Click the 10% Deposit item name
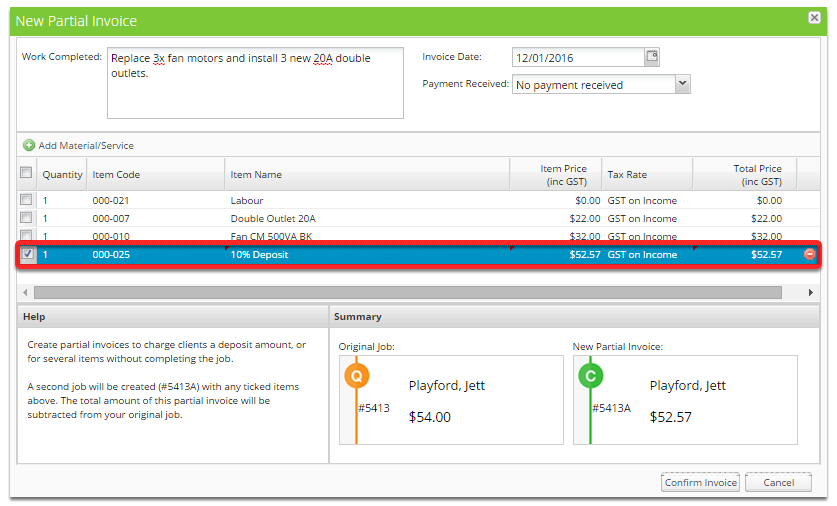837x506 pixels. pos(259,255)
